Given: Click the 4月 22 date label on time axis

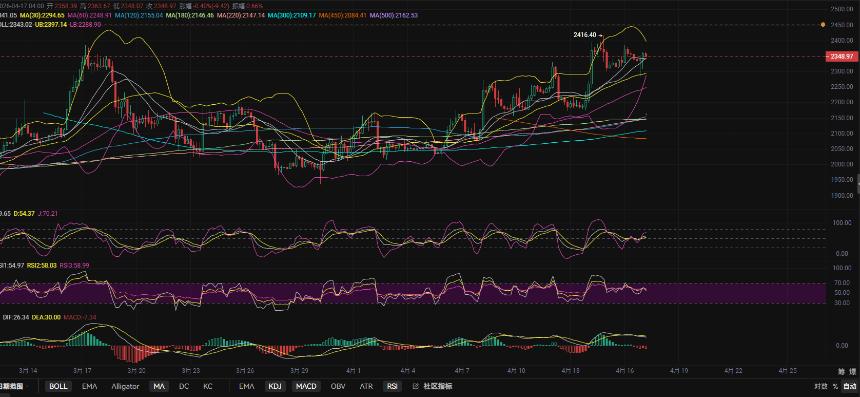Looking at the screenshot, I should [733, 371].
